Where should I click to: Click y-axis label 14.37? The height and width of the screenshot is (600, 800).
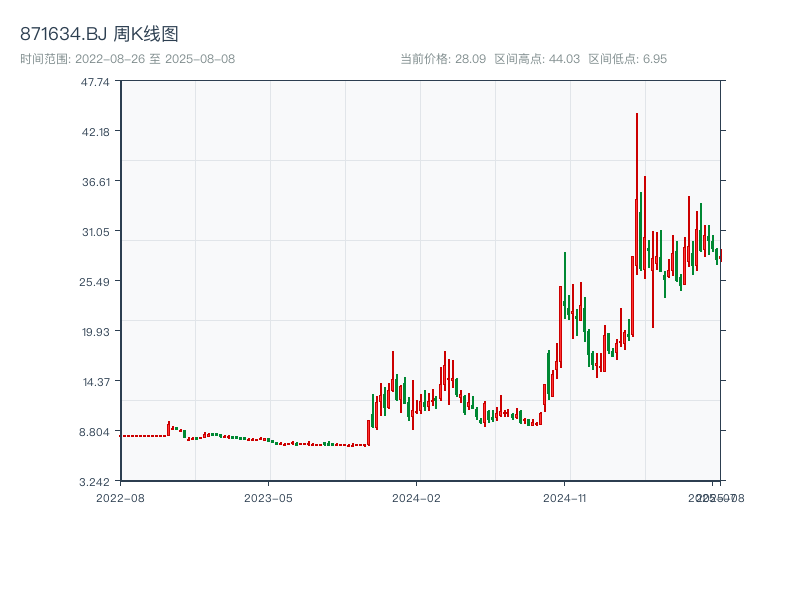[96, 382]
